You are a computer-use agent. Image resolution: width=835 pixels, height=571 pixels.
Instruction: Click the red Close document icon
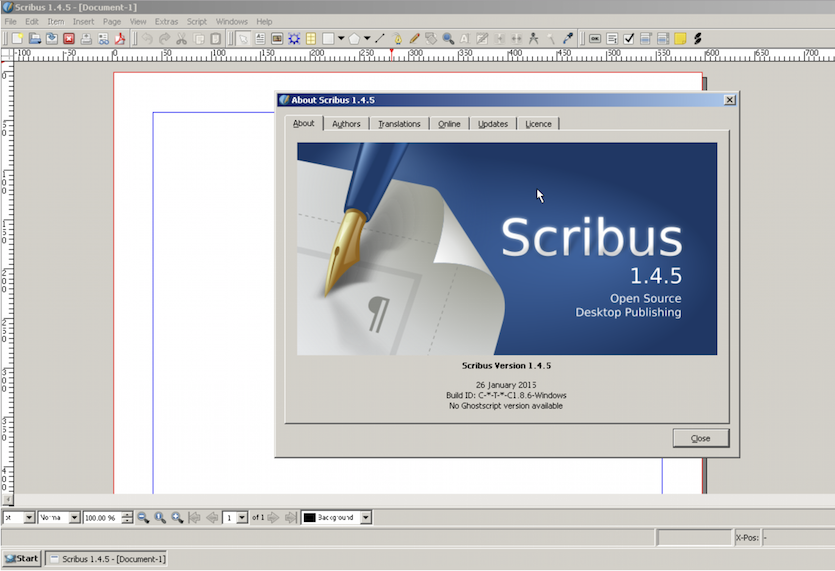coord(69,38)
